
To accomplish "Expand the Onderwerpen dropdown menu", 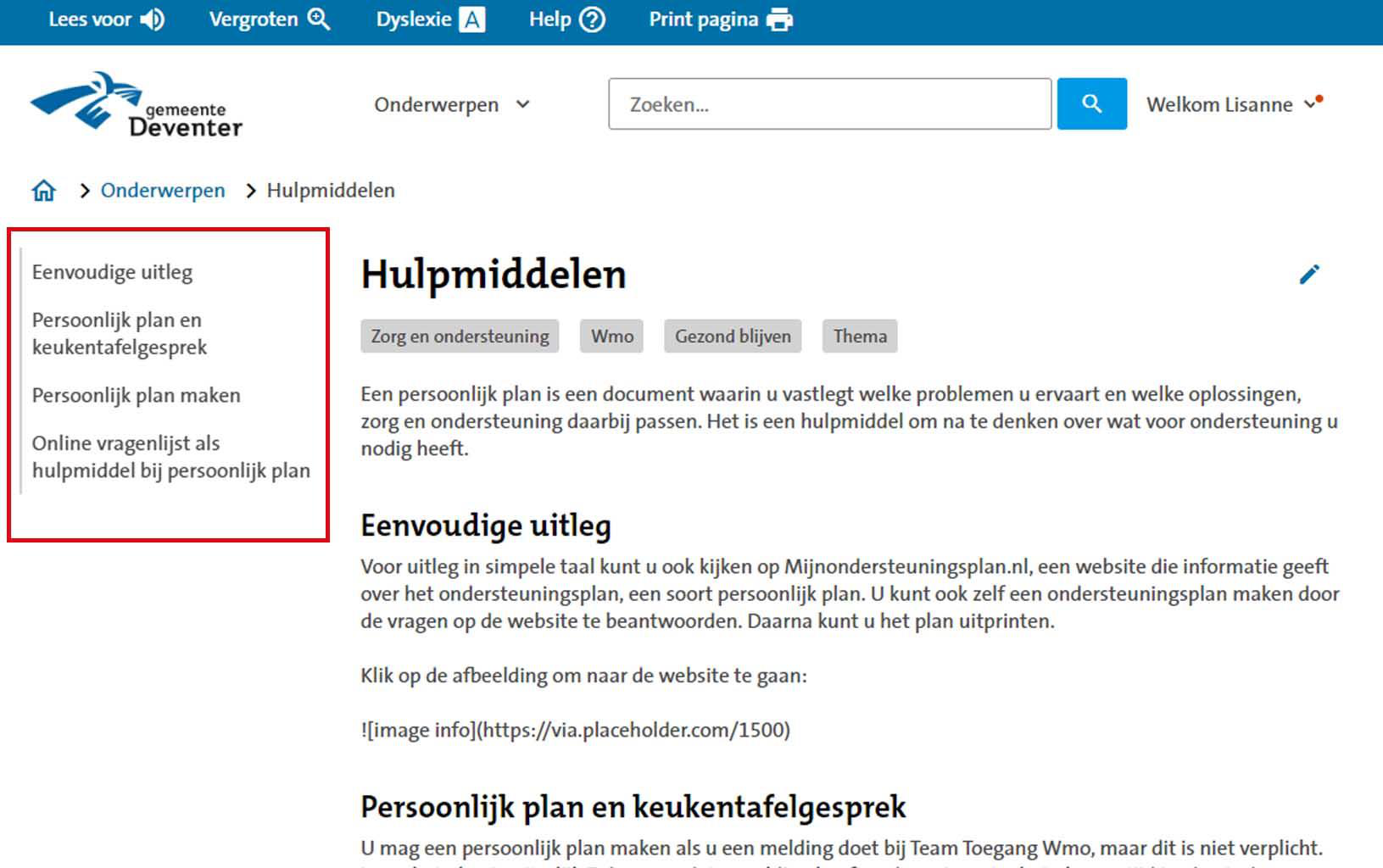I will [x=452, y=105].
